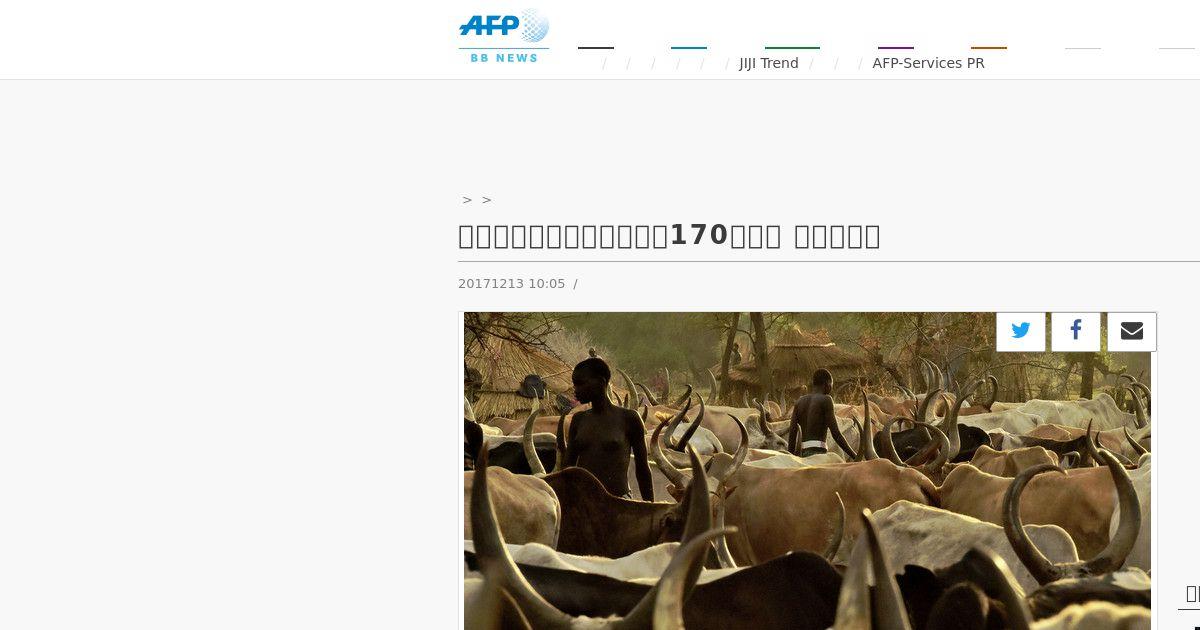
Task: Send article by the email envelope icon
Action: (x=1132, y=331)
